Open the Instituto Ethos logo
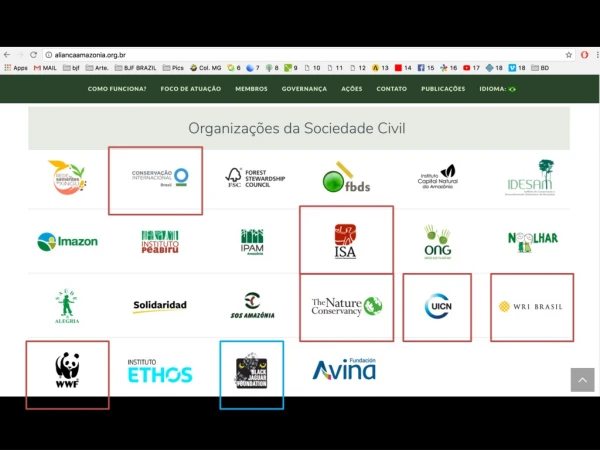The height and width of the screenshot is (450, 600). pyautogui.click(x=160, y=371)
